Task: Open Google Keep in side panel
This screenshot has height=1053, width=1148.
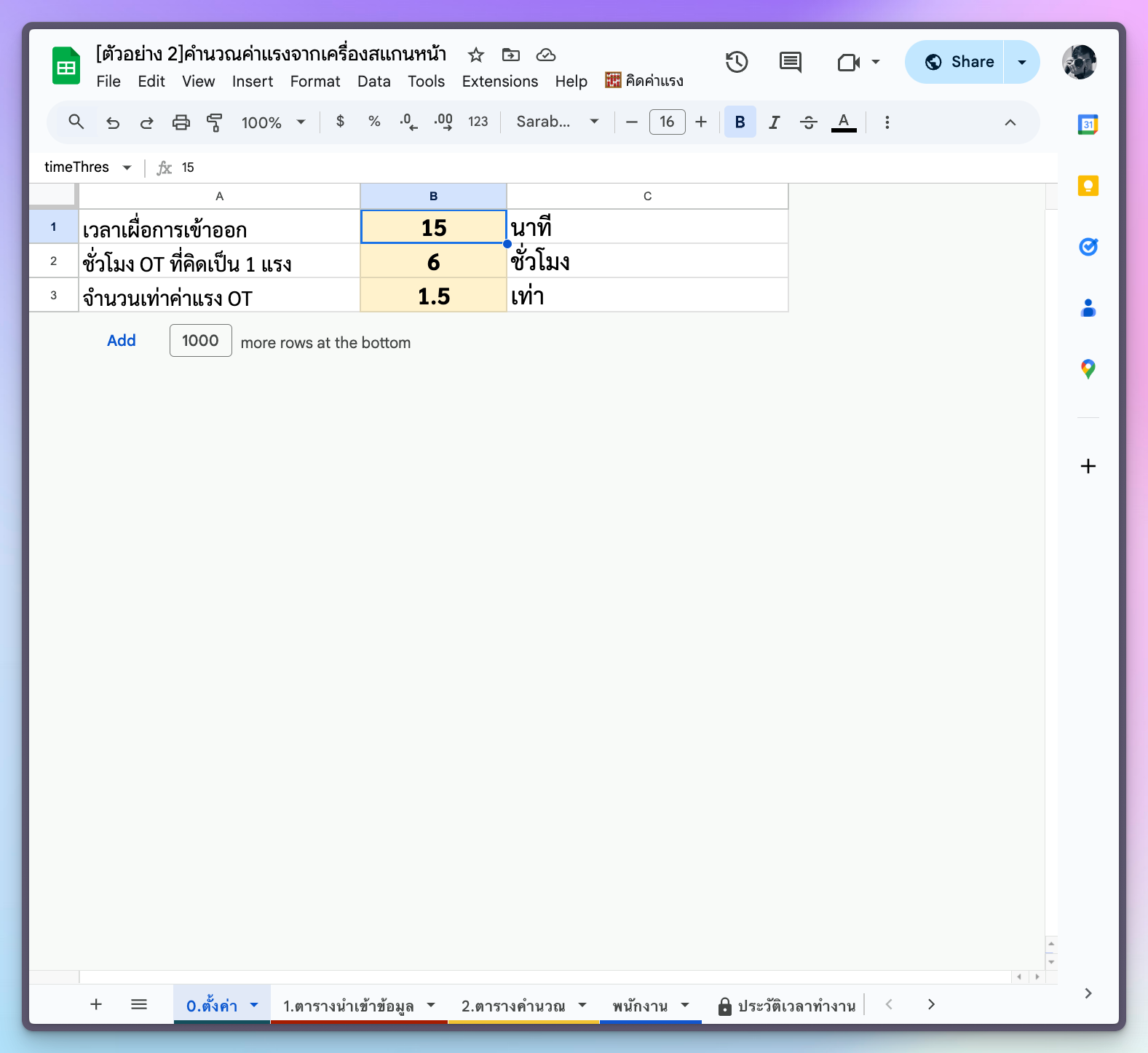Action: click(x=1088, y=186)
